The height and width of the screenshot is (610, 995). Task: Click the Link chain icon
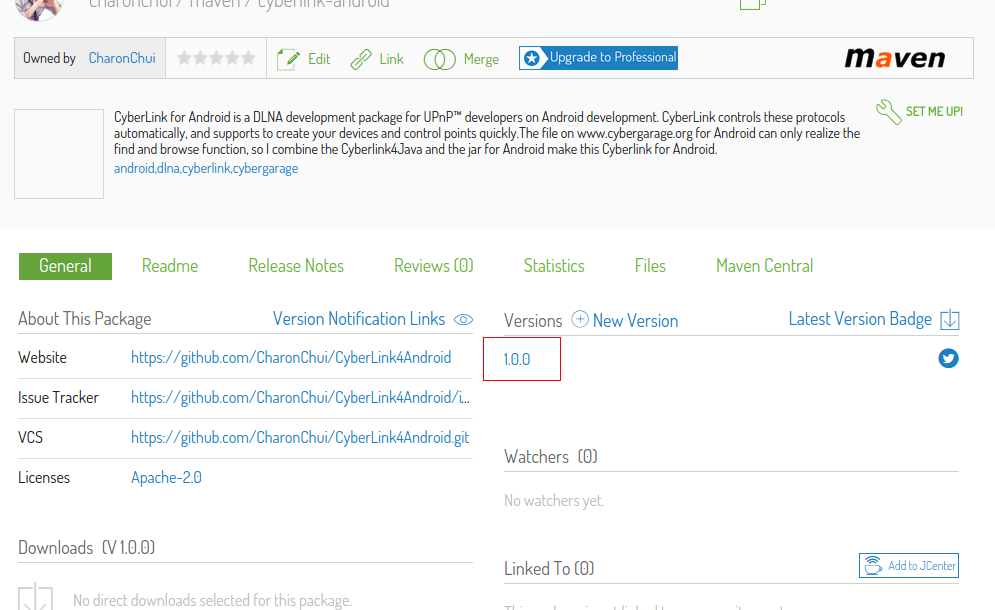(361, 59)
